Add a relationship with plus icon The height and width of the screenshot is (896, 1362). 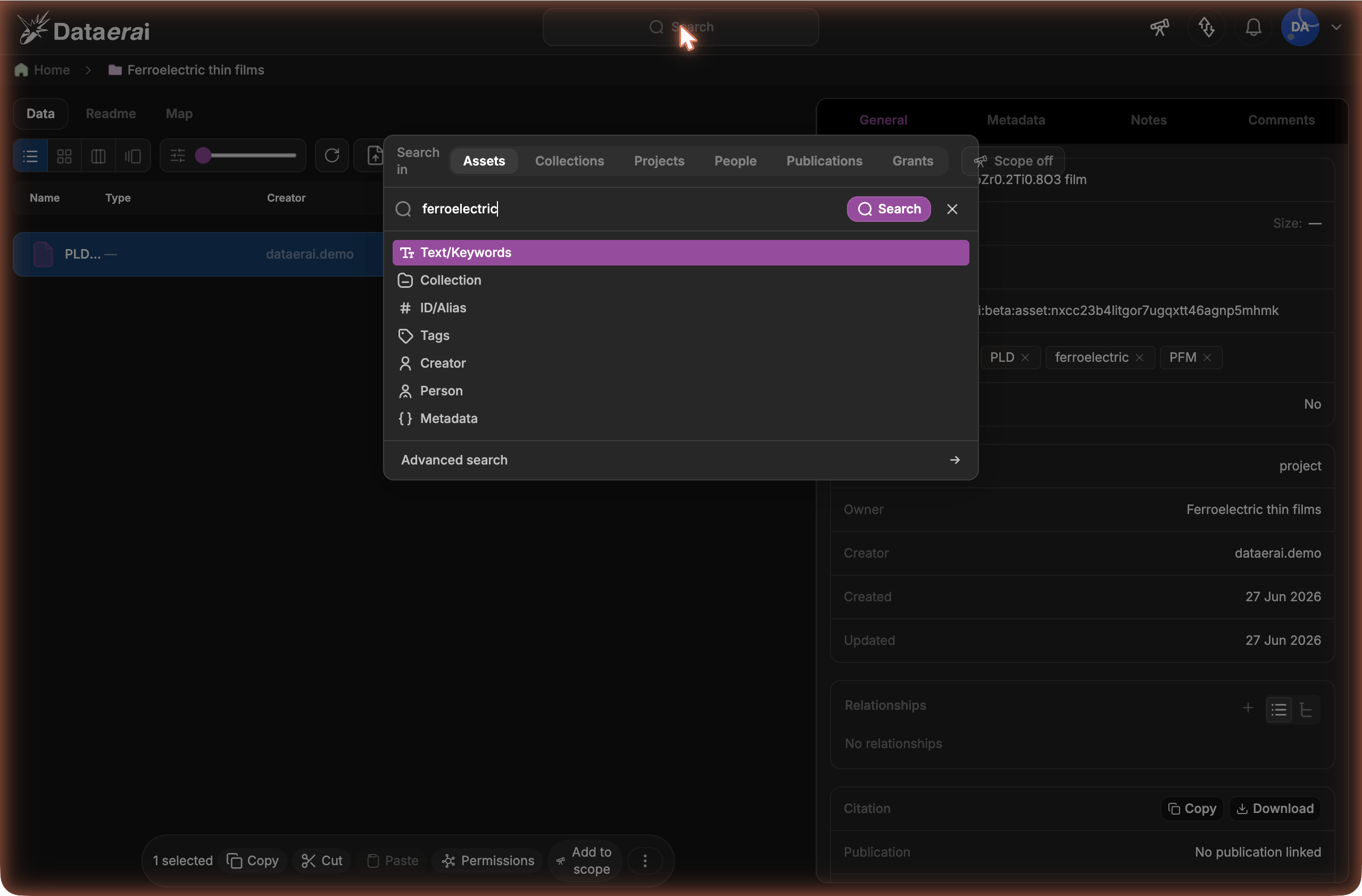point(1248,708)
